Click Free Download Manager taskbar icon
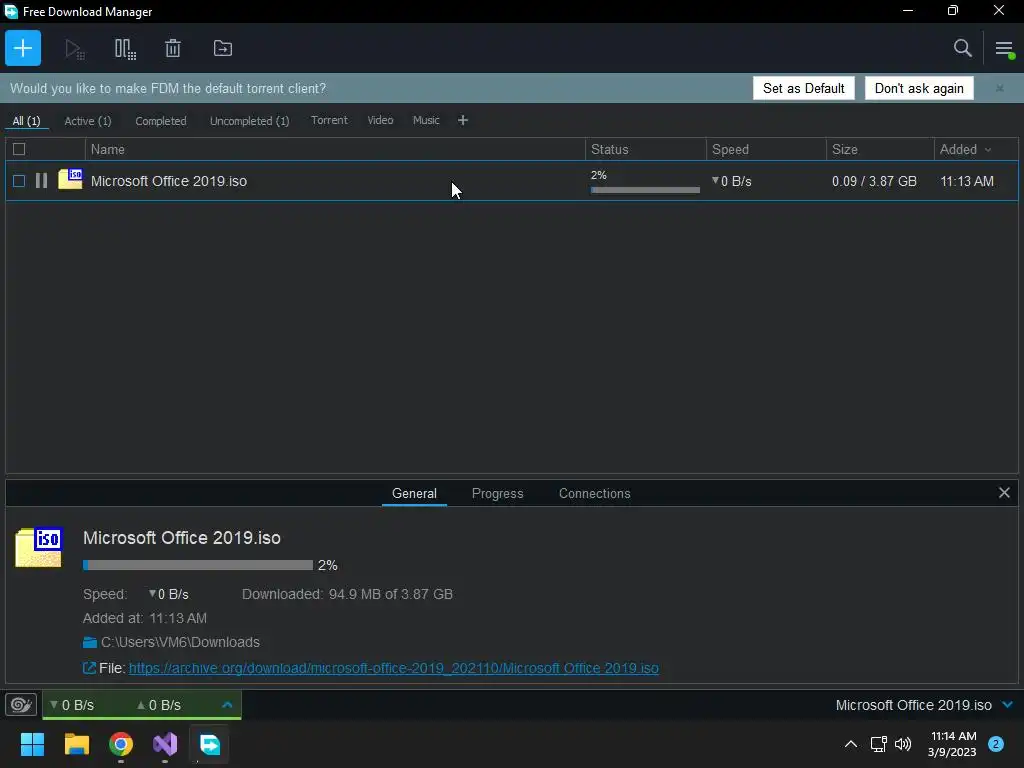The width and height of the screenshot is (1024, 768). [x=210, y=744]
